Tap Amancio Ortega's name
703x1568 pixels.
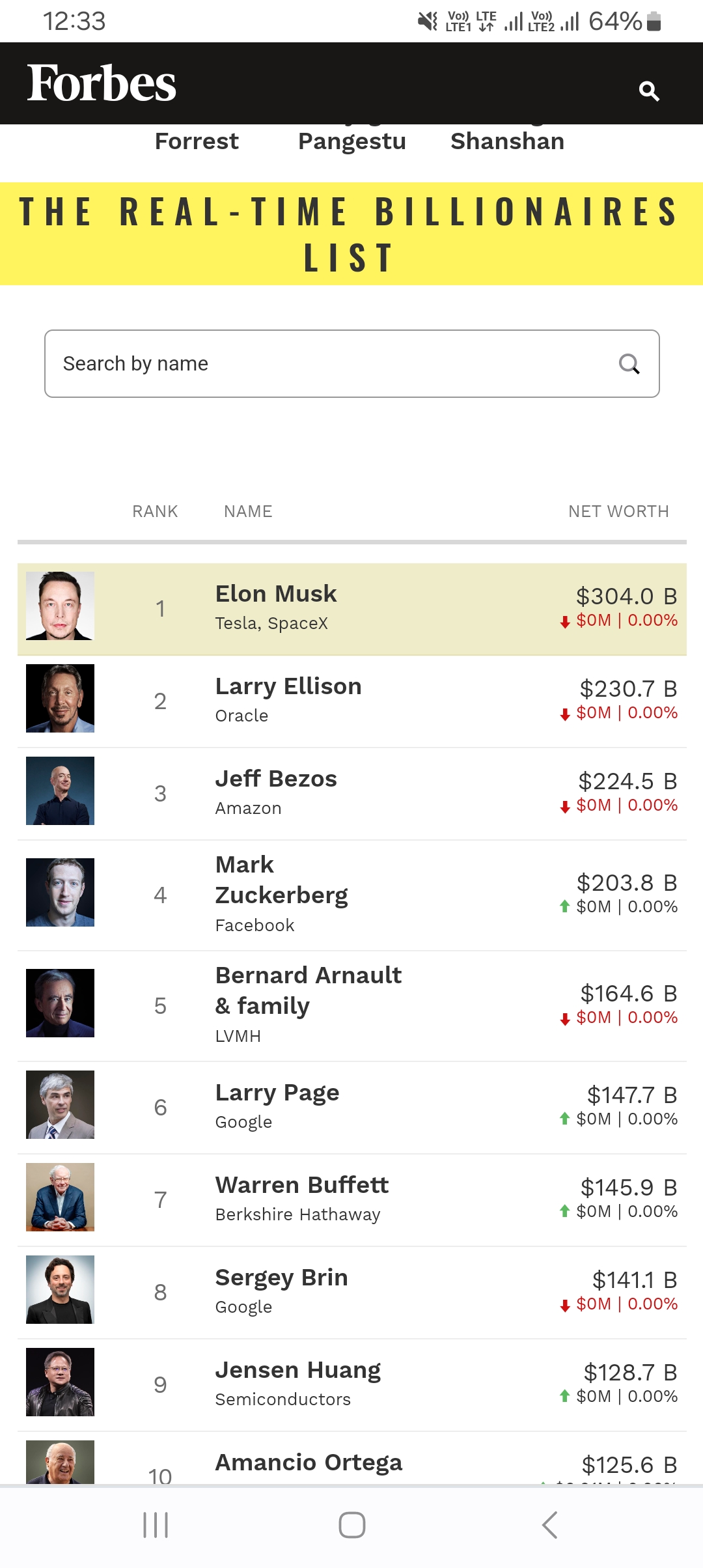(x=309, y=1463)
